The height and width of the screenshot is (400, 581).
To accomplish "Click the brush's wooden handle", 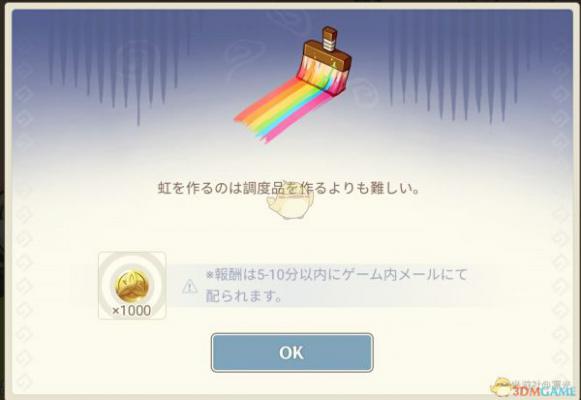I will coord(329,37).
